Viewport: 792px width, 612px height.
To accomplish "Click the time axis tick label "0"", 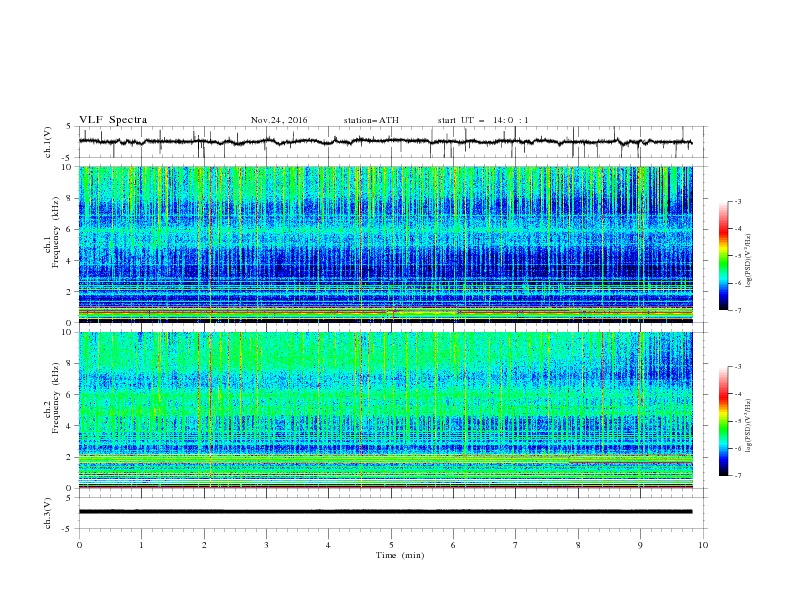I will 79,545.
